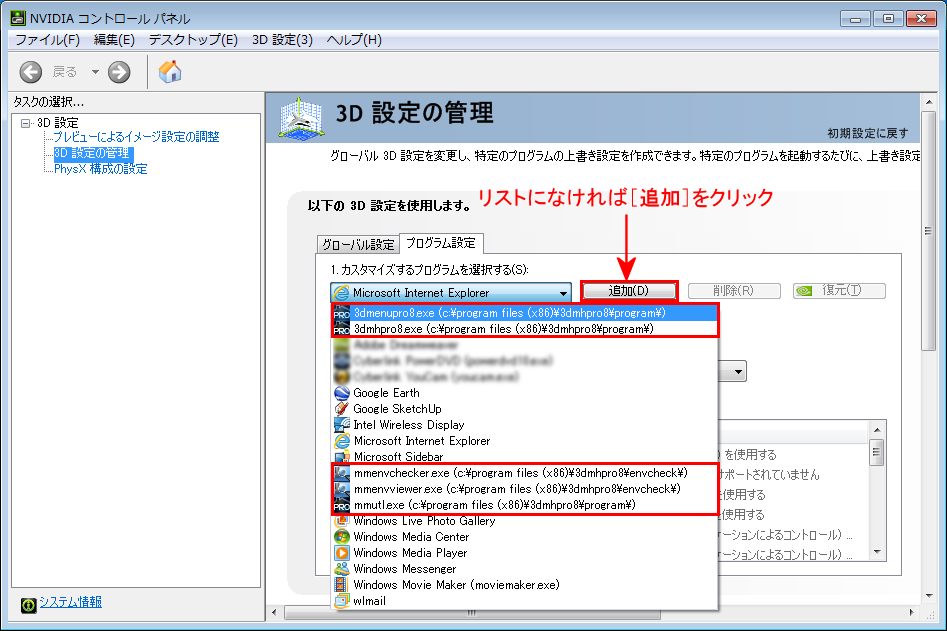The height and width of the screenshot is (631, 947).
Task: Pick Windows Movie Maker entry
Action: pos(456,585)
